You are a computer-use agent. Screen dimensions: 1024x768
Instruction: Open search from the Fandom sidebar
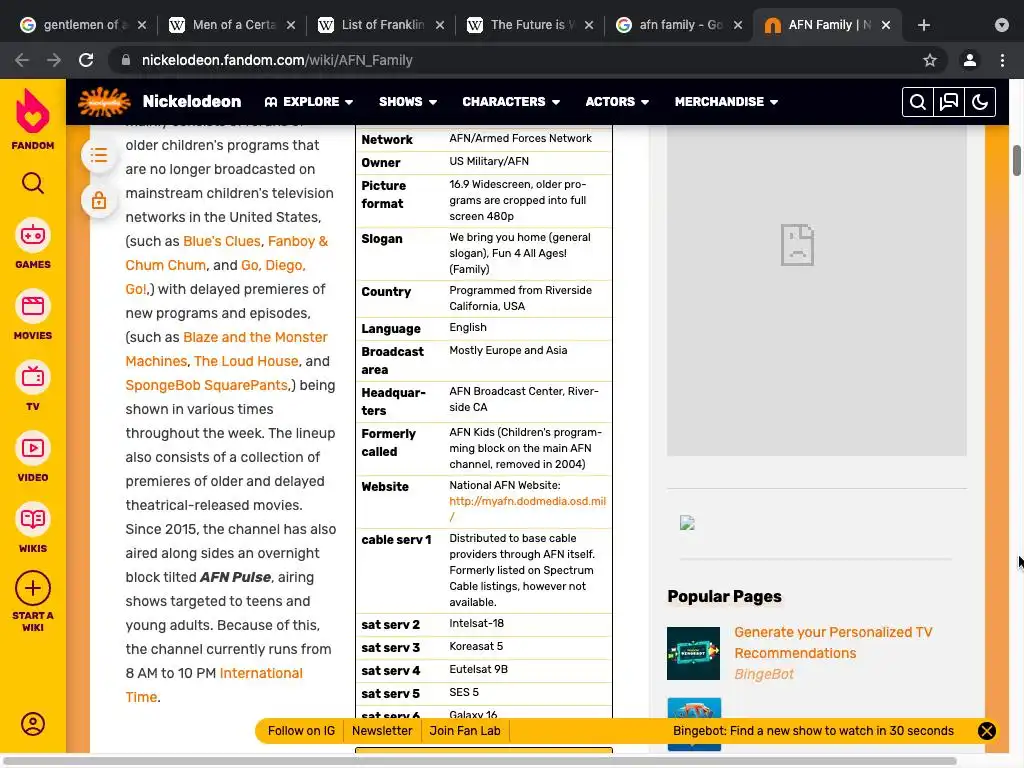33,184
